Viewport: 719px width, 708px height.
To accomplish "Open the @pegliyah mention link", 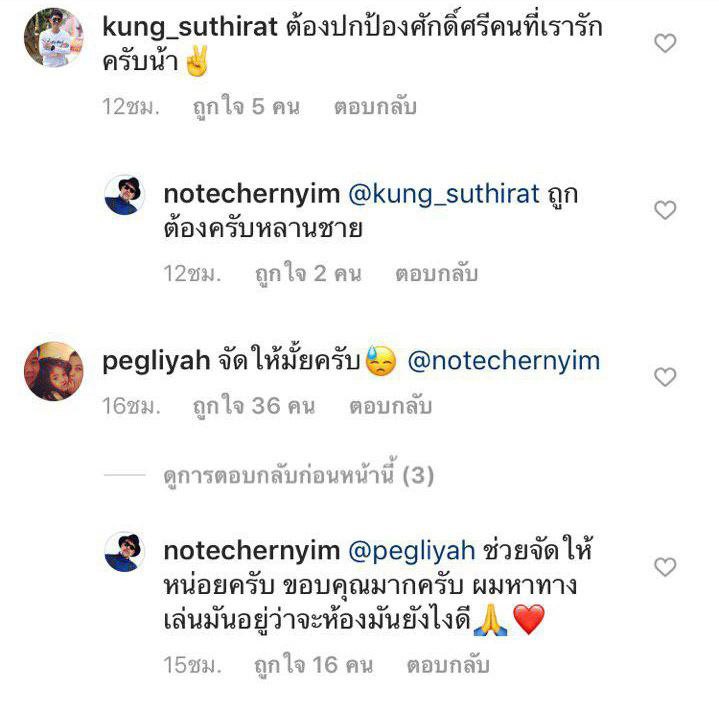I will coord(412,551).
